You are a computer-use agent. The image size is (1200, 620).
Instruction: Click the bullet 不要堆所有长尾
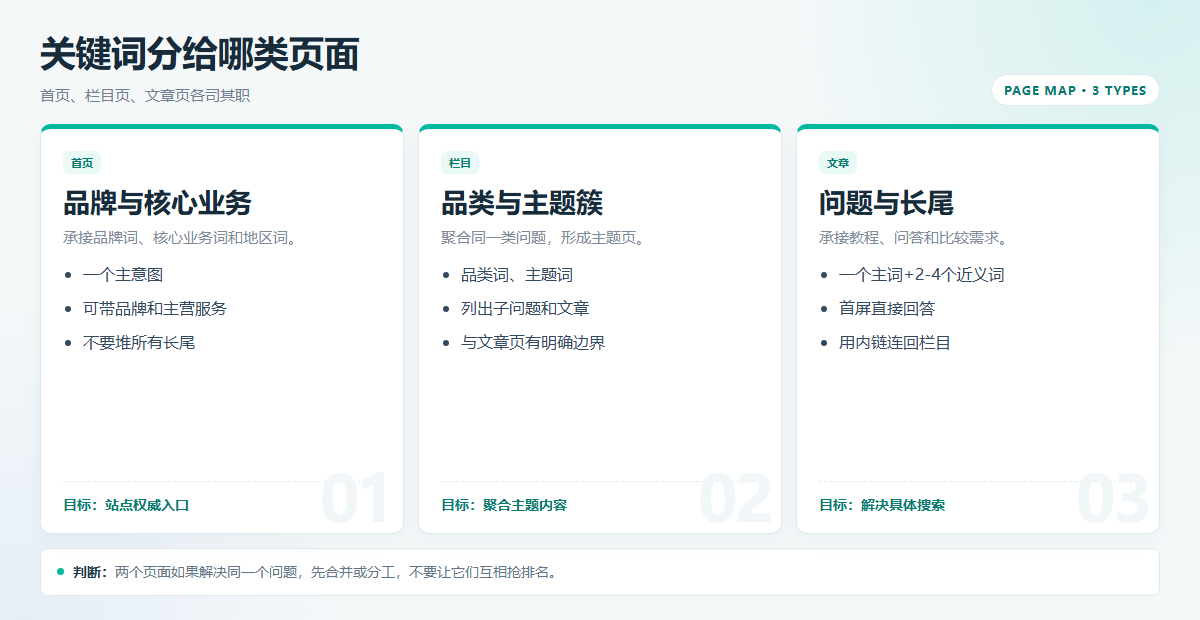[139, 342]
